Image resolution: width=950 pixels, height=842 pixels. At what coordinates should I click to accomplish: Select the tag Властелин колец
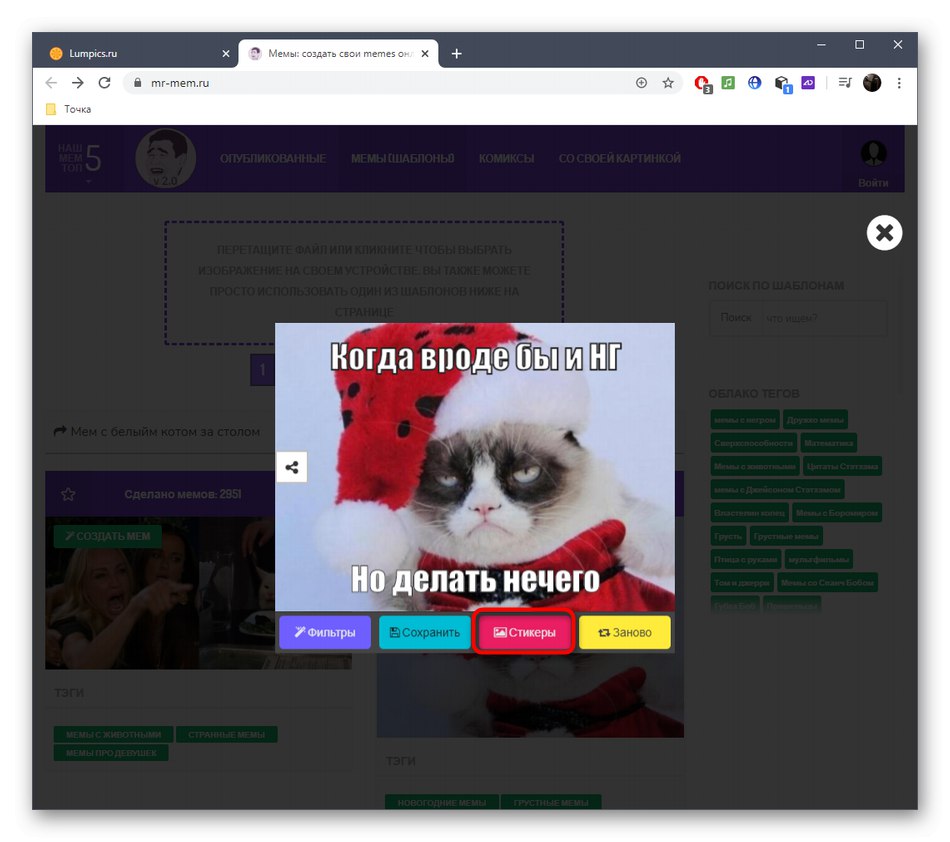coord(749,512)
